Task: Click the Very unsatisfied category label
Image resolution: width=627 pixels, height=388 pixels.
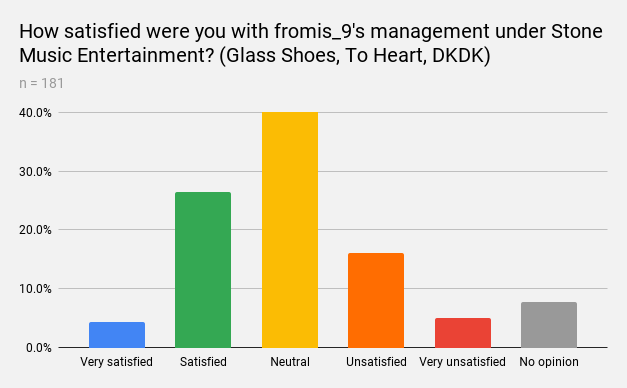Action: coord(463,362)
